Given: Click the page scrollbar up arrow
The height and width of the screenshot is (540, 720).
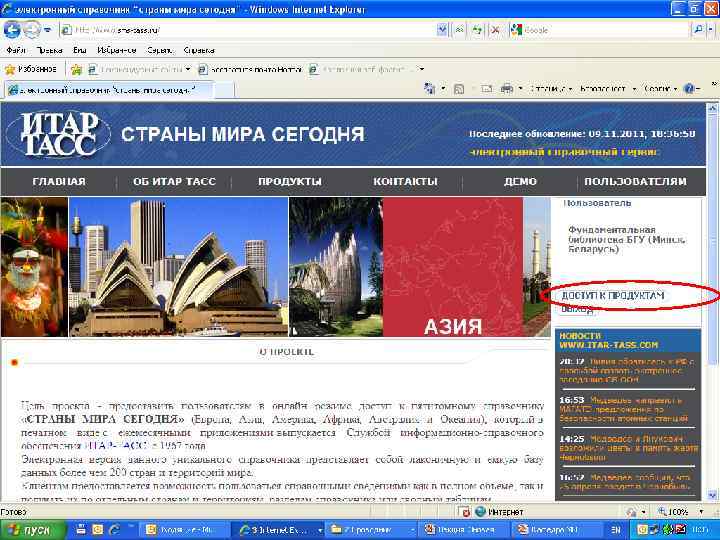Looking at the screenshot, I should click(713, 109).
